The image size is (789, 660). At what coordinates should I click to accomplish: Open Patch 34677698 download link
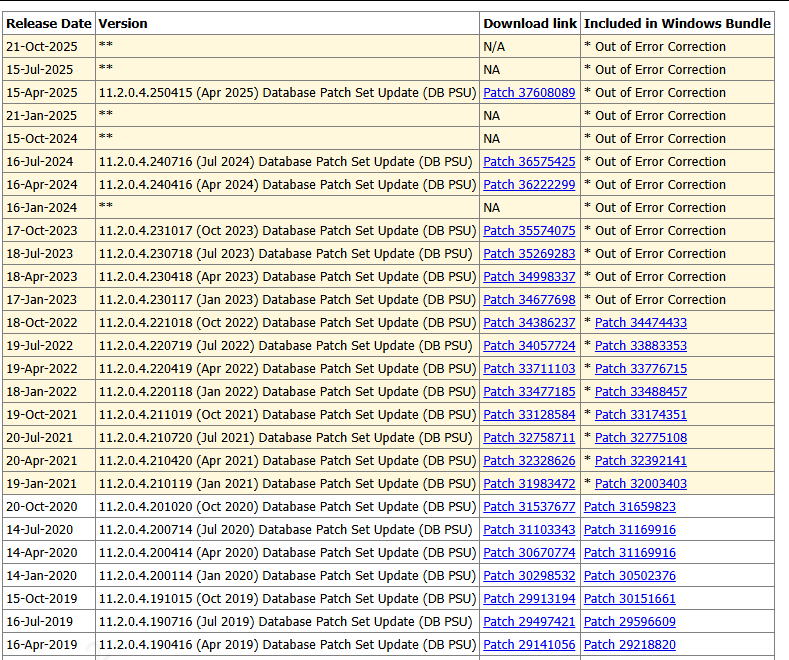point(529,300)
